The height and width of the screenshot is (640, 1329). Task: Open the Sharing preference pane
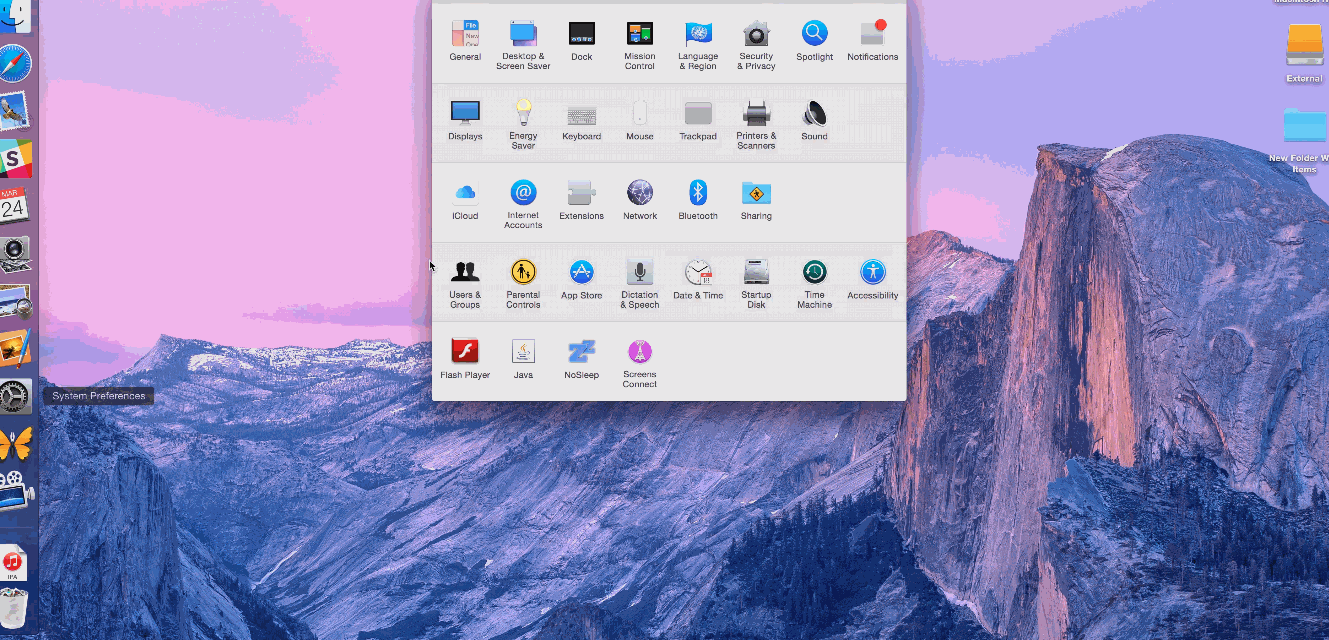click(x=756, y=200)
